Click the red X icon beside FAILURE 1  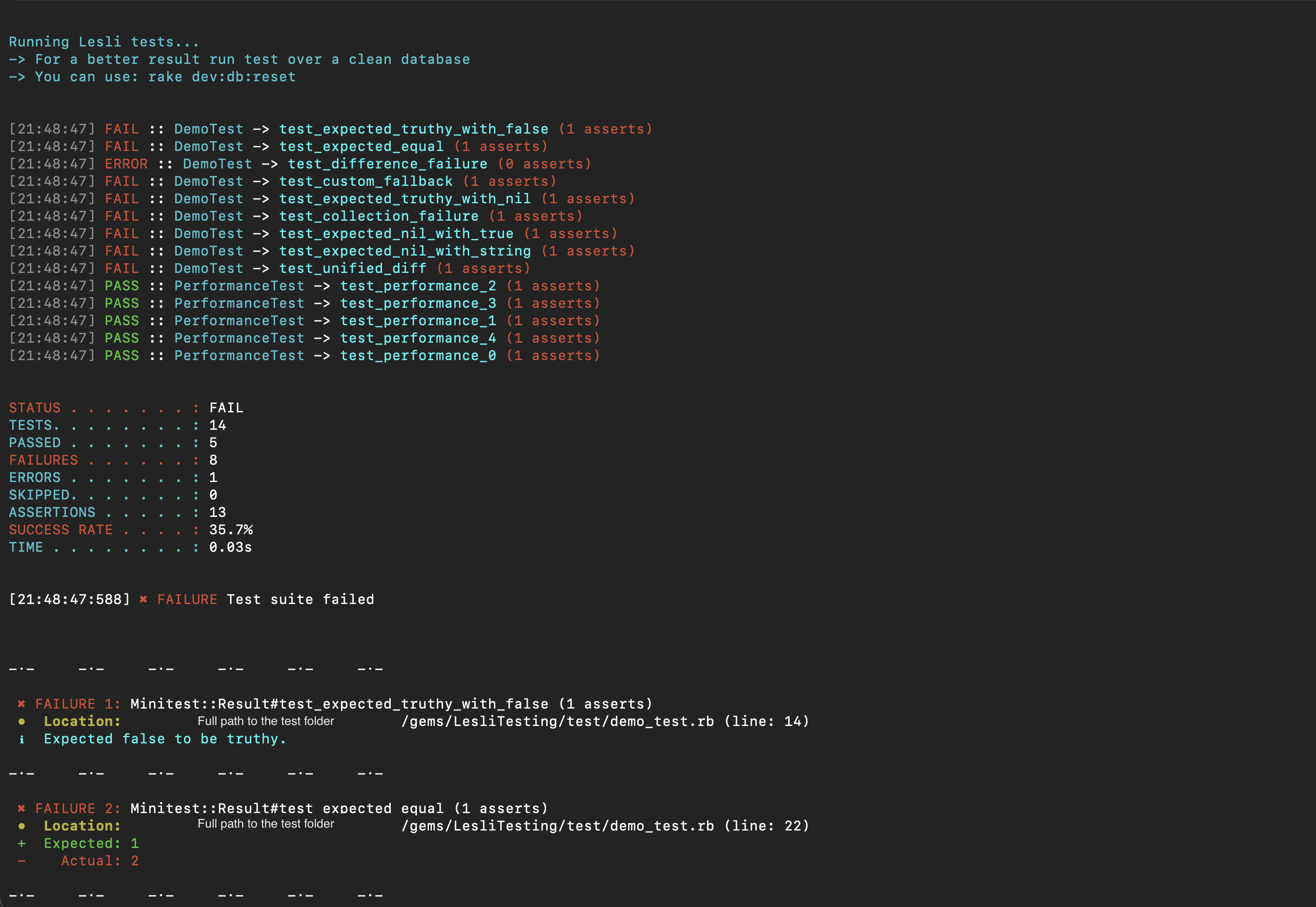tap(21, 704)
